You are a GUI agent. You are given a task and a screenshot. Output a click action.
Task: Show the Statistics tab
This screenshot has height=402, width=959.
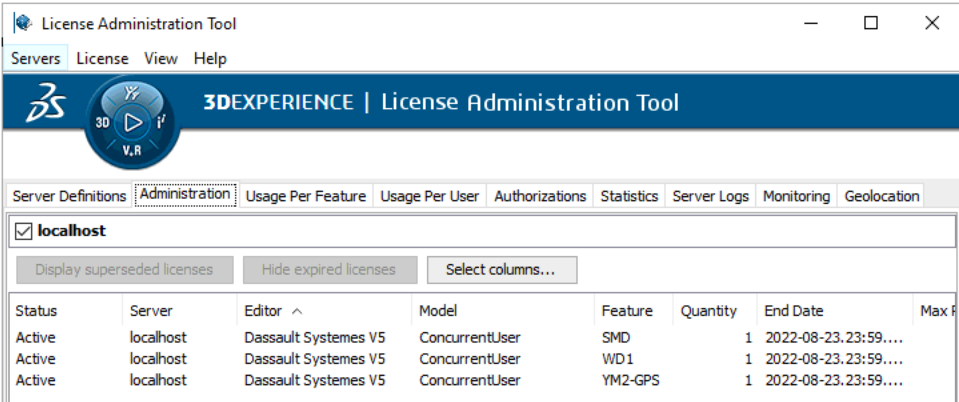coord(629,196)
